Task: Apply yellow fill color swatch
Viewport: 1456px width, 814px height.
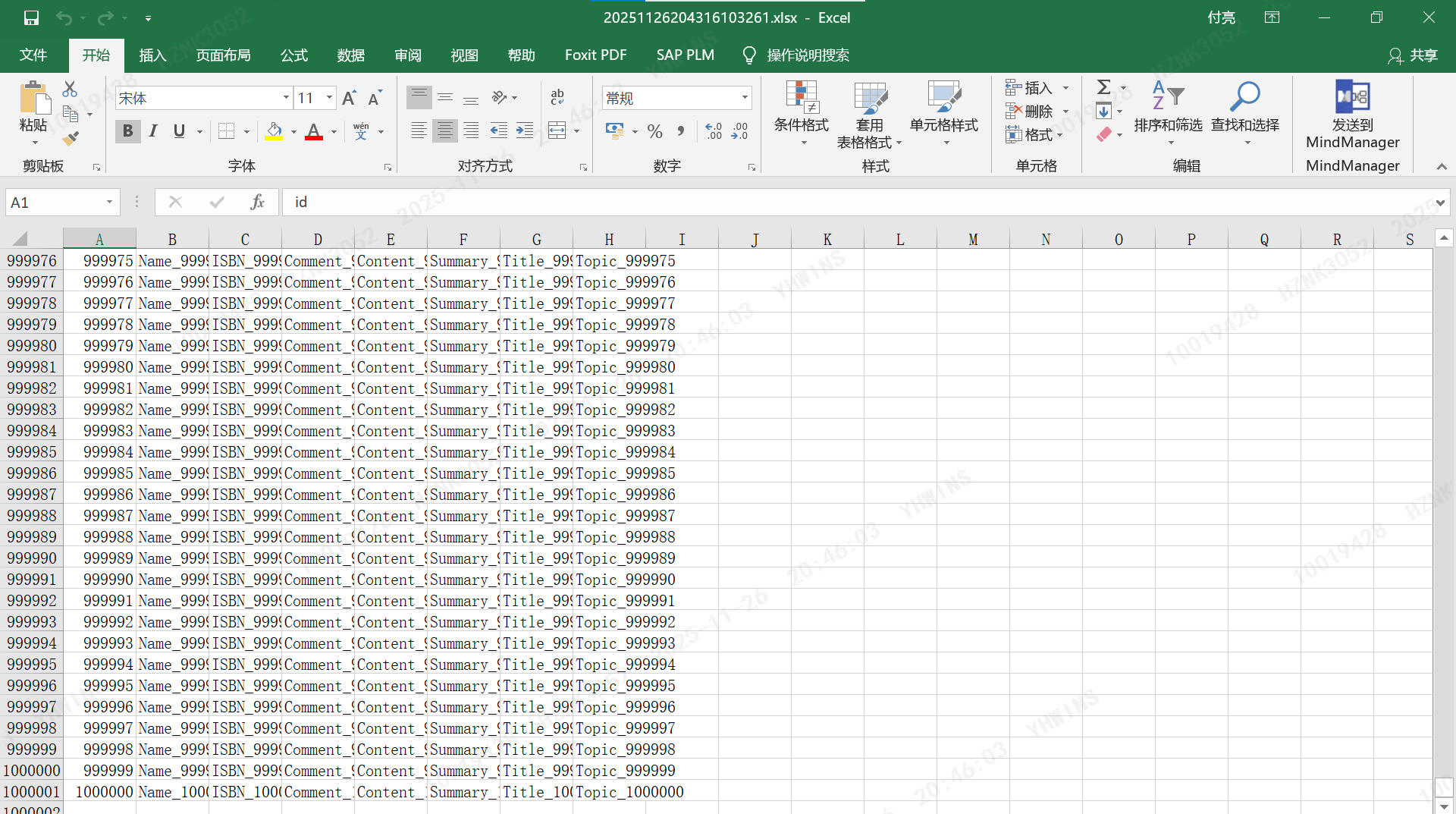Action: [275, 131]
